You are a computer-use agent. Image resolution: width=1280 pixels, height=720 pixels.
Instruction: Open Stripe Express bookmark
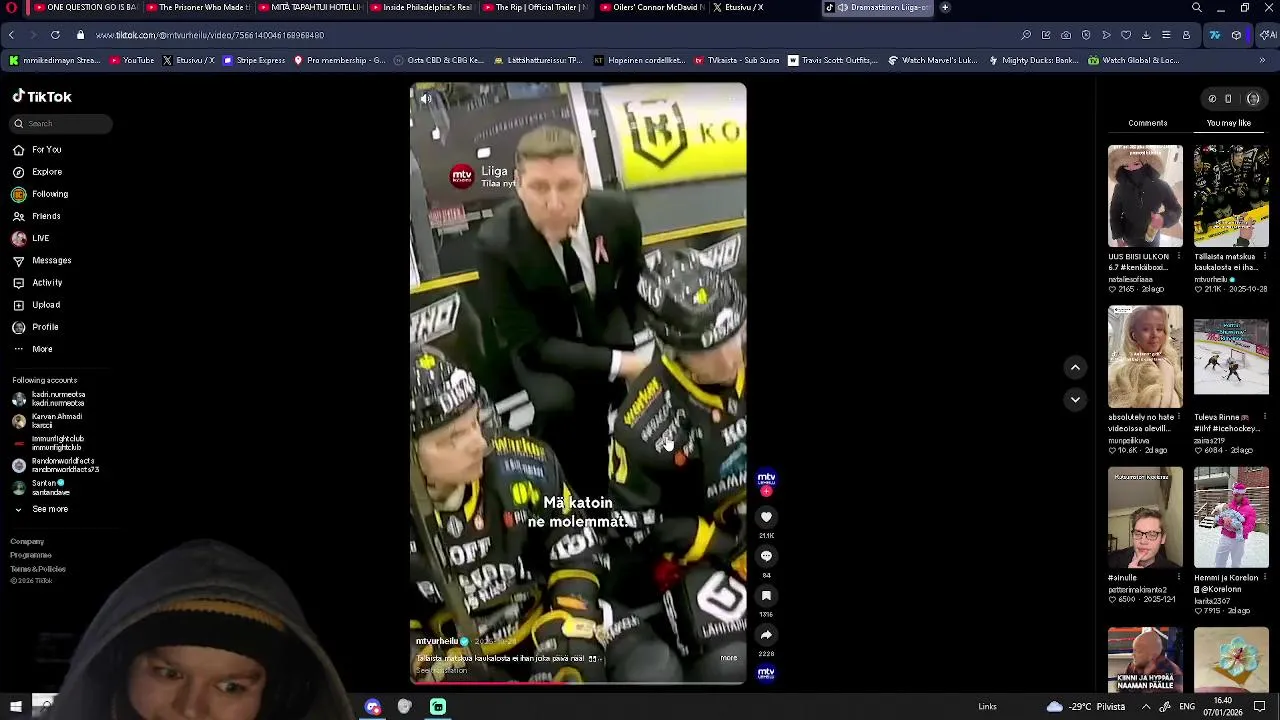(254, 60)
